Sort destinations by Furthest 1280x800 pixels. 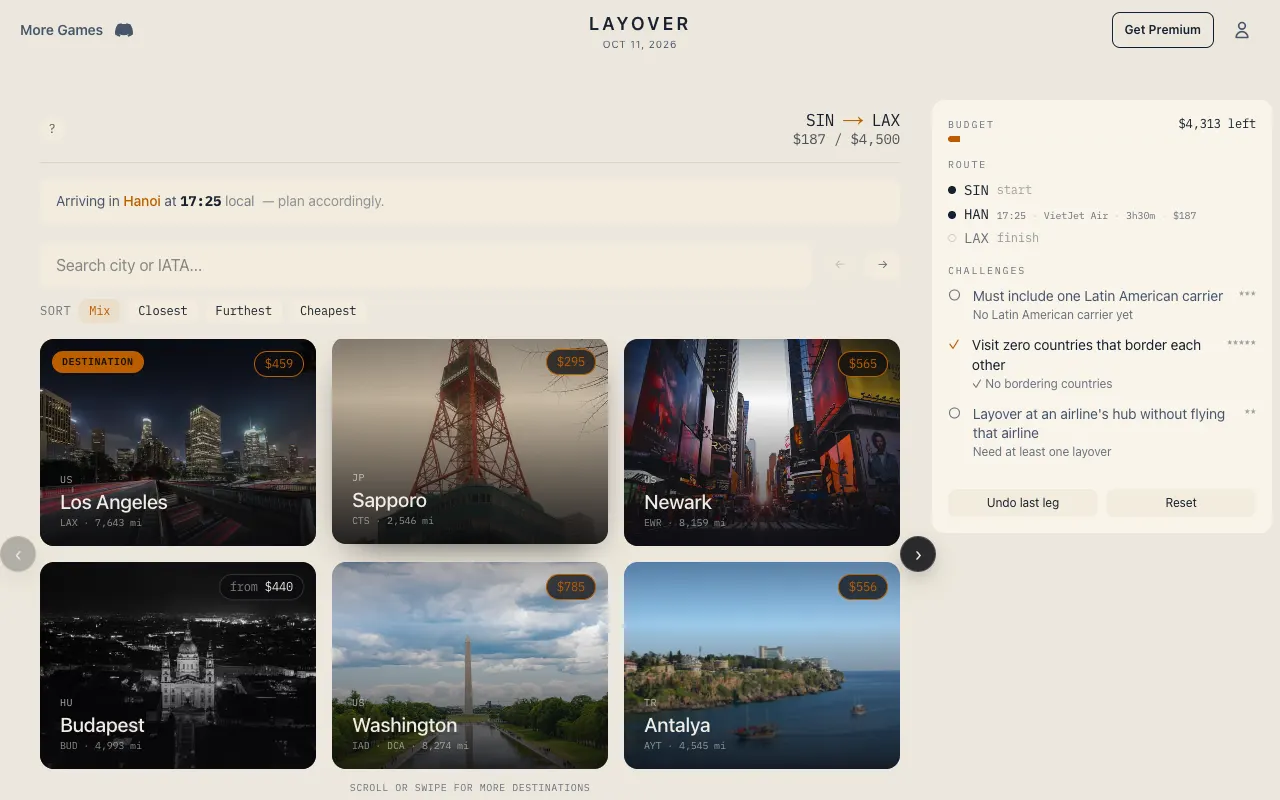point(244,311)
